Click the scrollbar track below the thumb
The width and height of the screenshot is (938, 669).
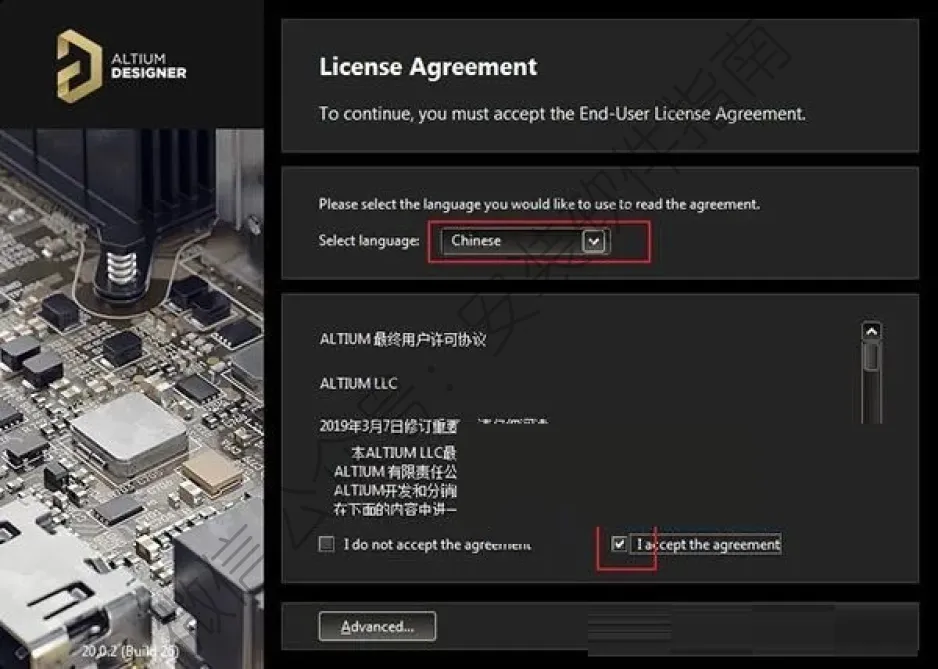coord(872,397)
